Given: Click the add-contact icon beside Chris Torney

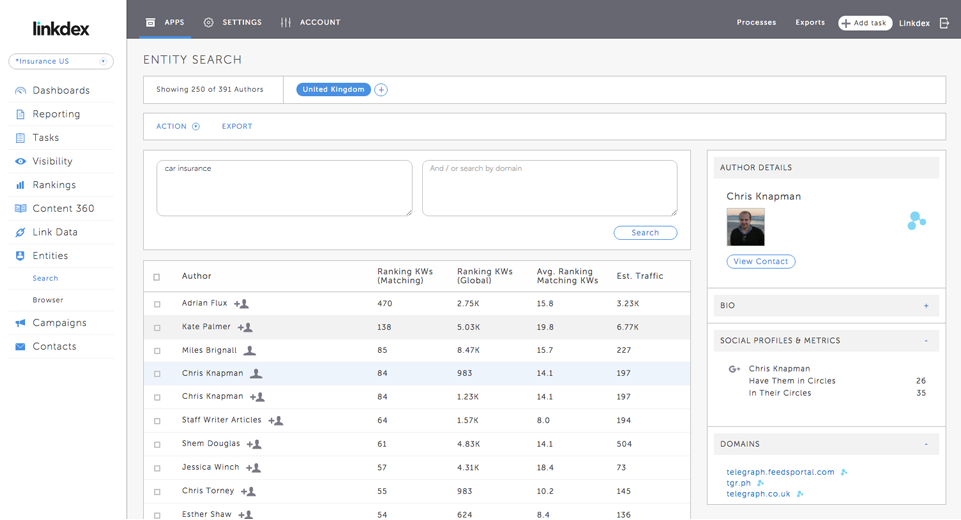Looking at the screenshot, I should tap(248, 491).
